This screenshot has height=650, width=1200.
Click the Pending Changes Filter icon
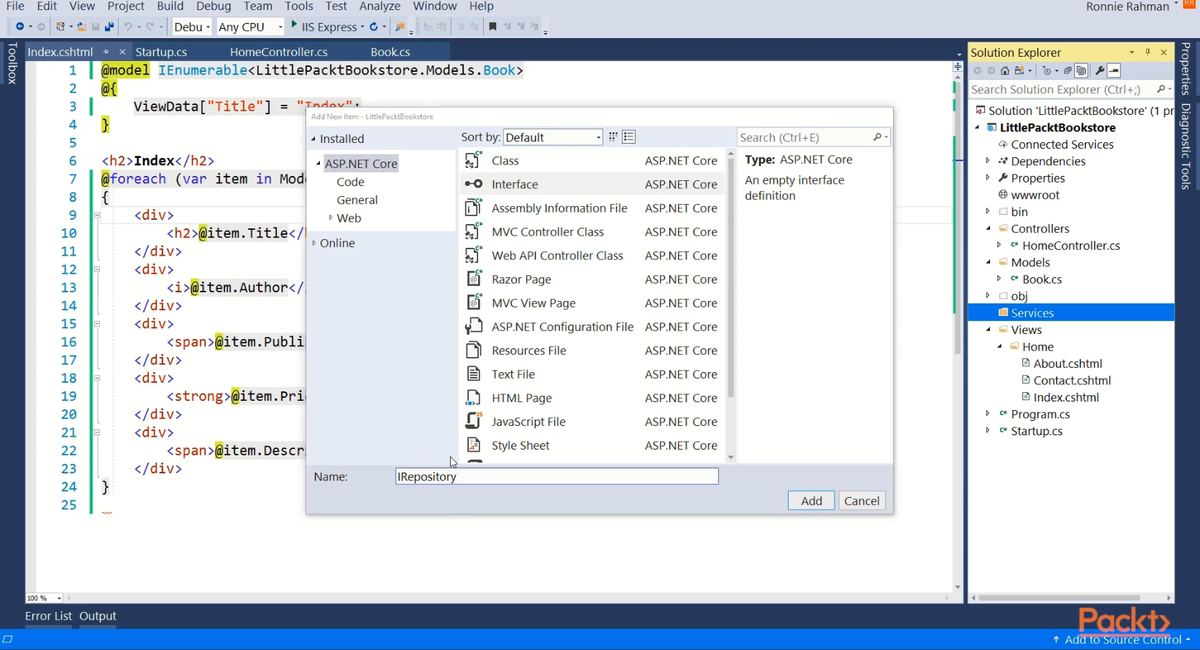[1047, 71]
